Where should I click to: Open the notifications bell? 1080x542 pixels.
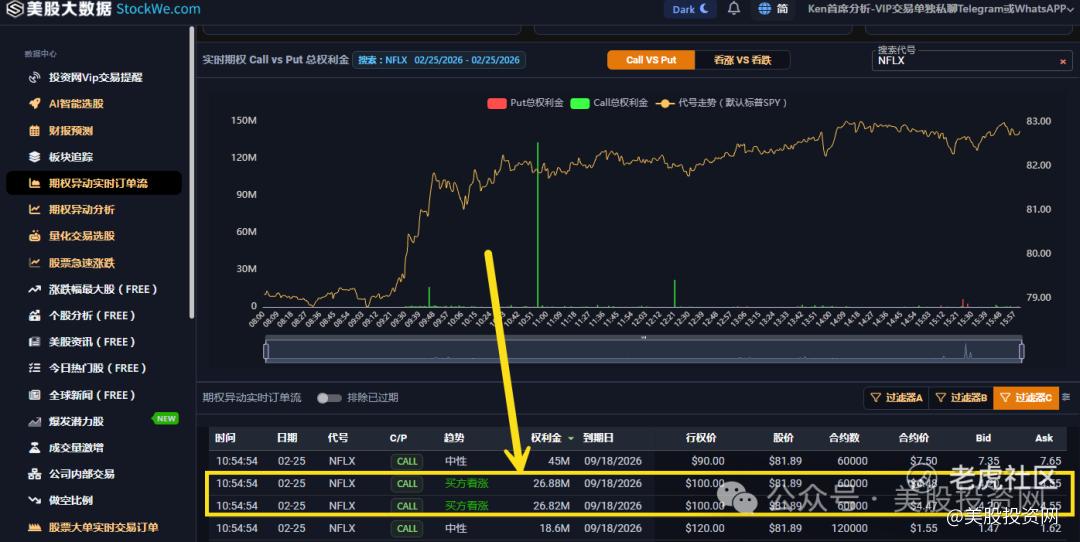[734, 9]
